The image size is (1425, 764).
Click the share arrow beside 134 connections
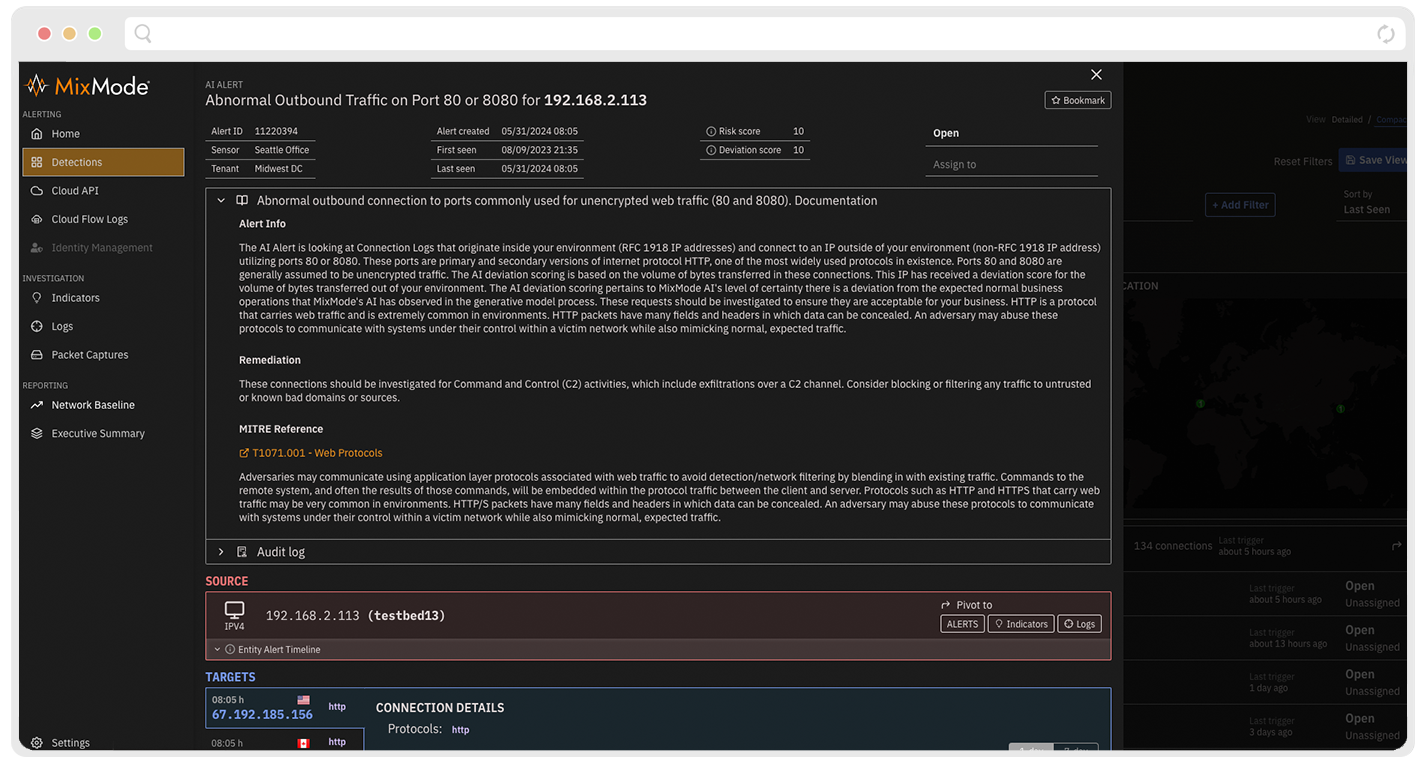[x=1397, y=546]
